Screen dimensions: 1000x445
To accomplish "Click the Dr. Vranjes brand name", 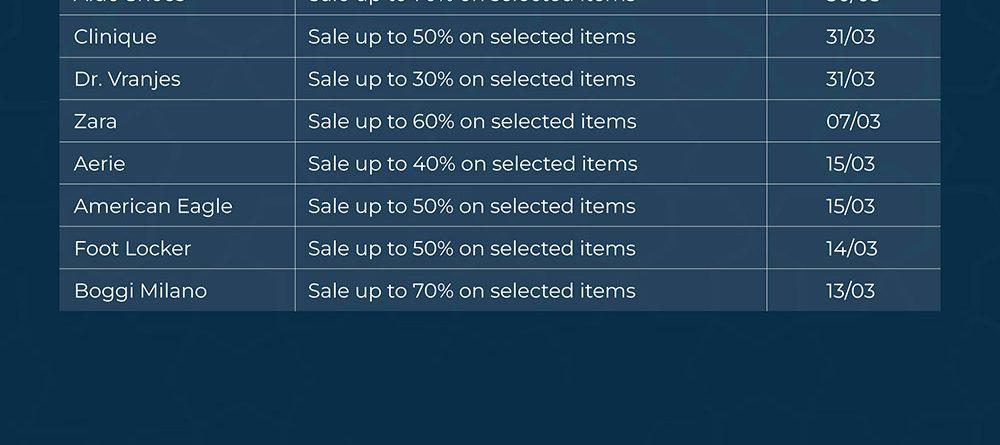I will tap(127, 79).
